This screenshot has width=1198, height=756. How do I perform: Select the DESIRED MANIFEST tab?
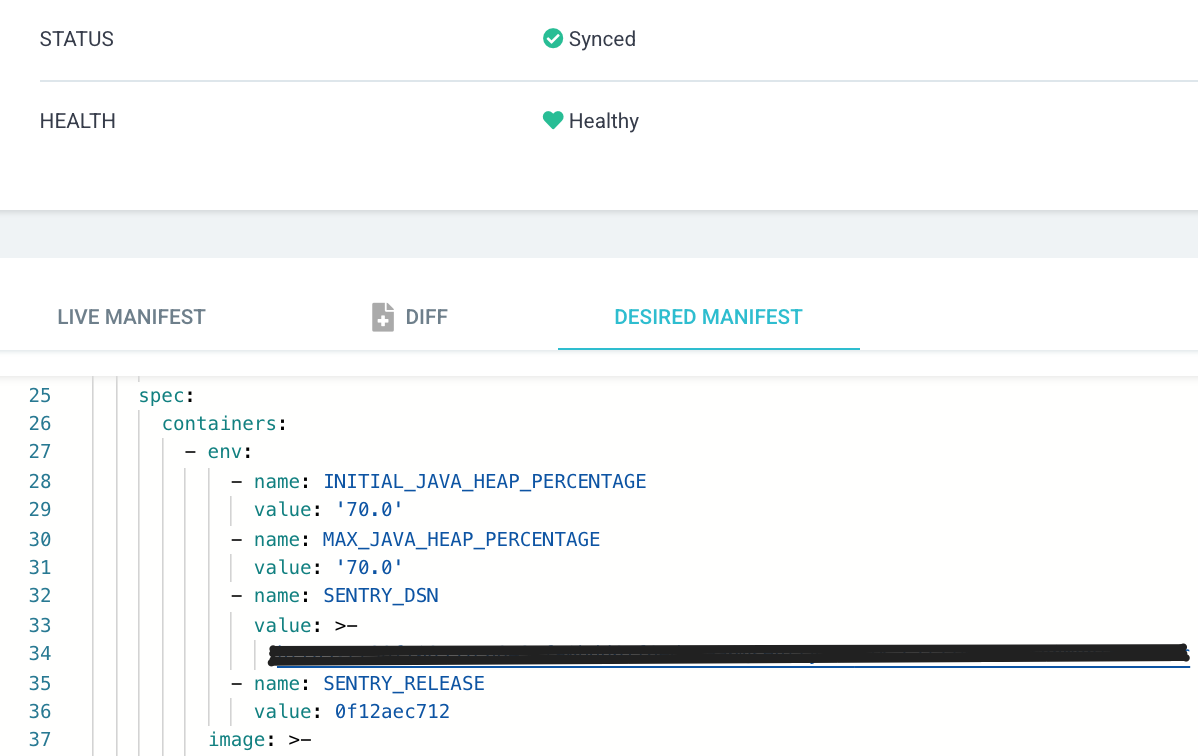click(x=708, y=316)
